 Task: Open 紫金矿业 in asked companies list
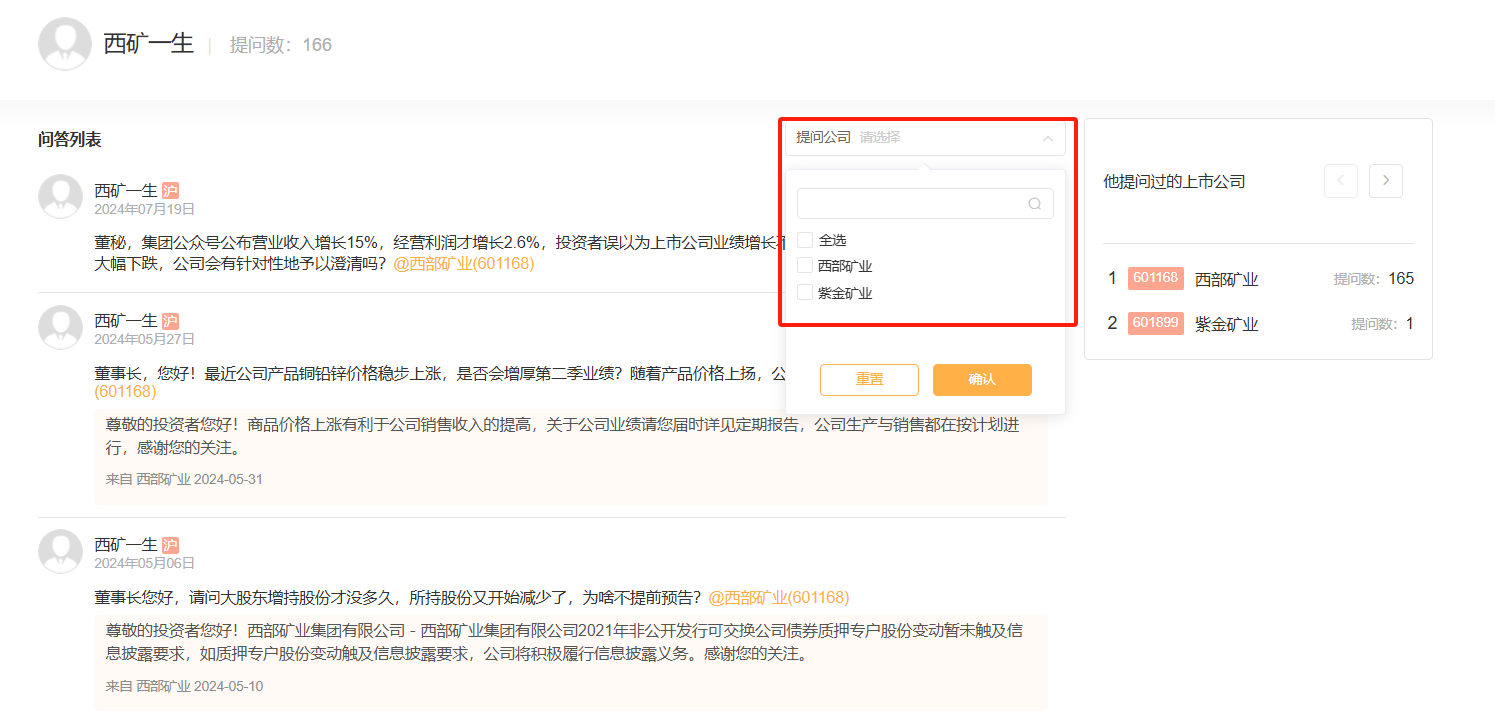tap(1226, 325)
